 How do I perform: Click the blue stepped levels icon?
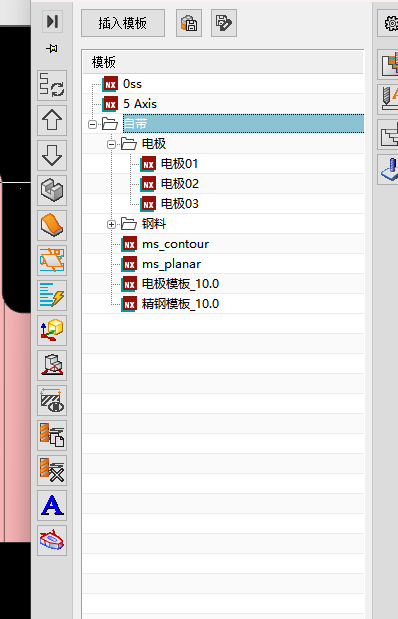389,134
